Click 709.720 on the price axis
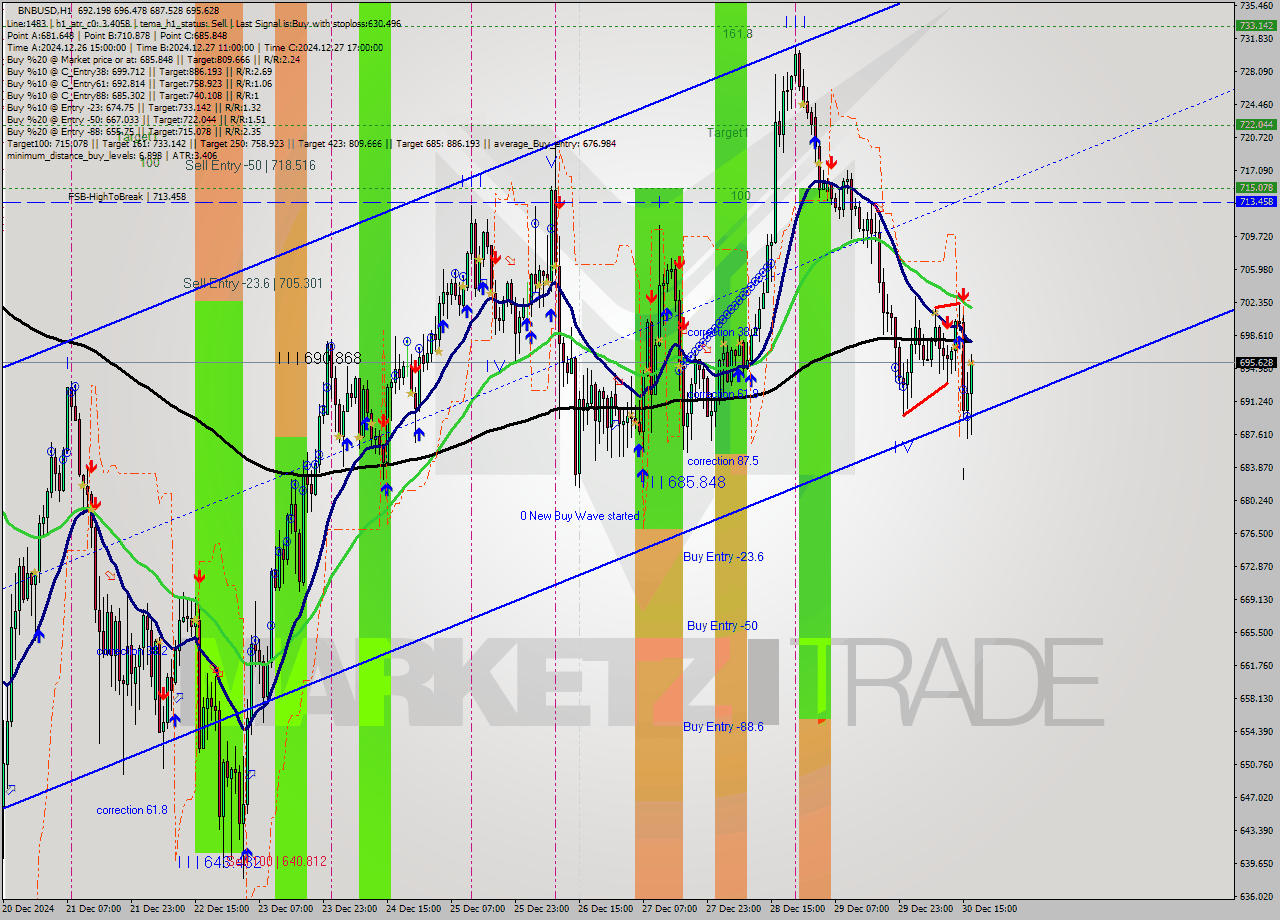The height and width of the screenshot is (920, 1280). coord(1256,236)
